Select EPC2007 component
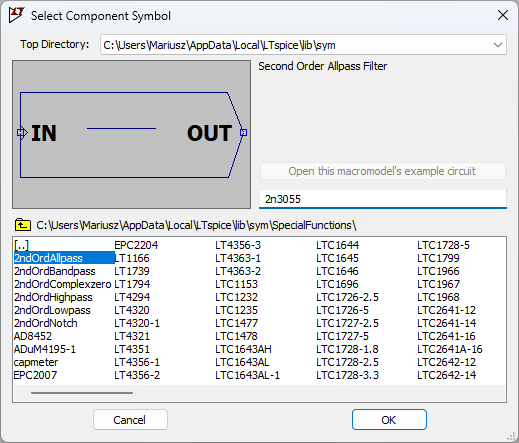The image size is (519, 443). tap(35, 375)
